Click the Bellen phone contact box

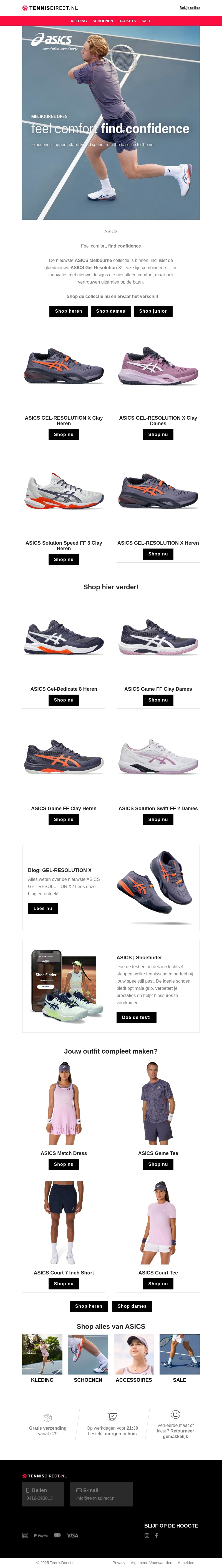[43, 1494]
